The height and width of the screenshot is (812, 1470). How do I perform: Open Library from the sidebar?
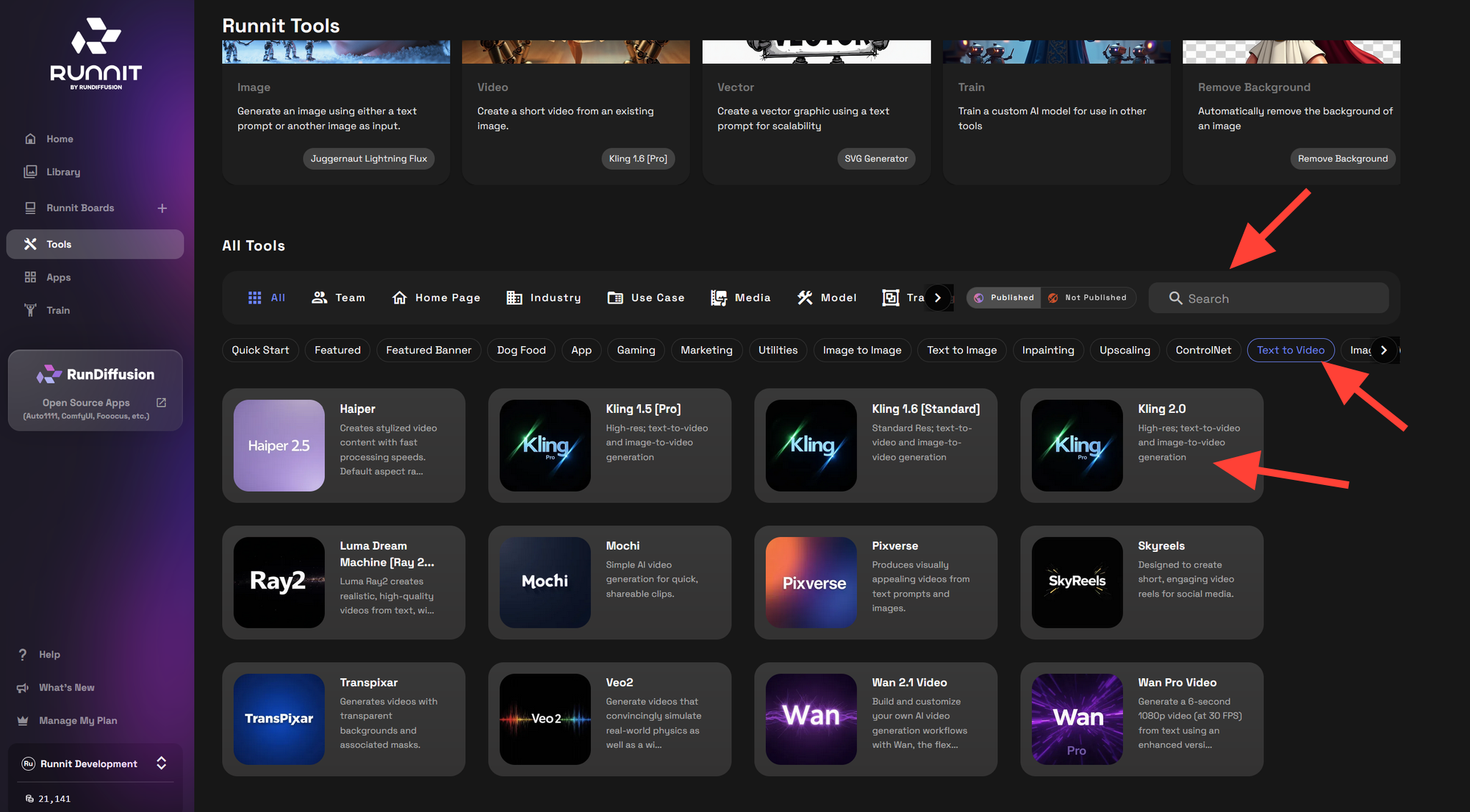click(62, 172)
